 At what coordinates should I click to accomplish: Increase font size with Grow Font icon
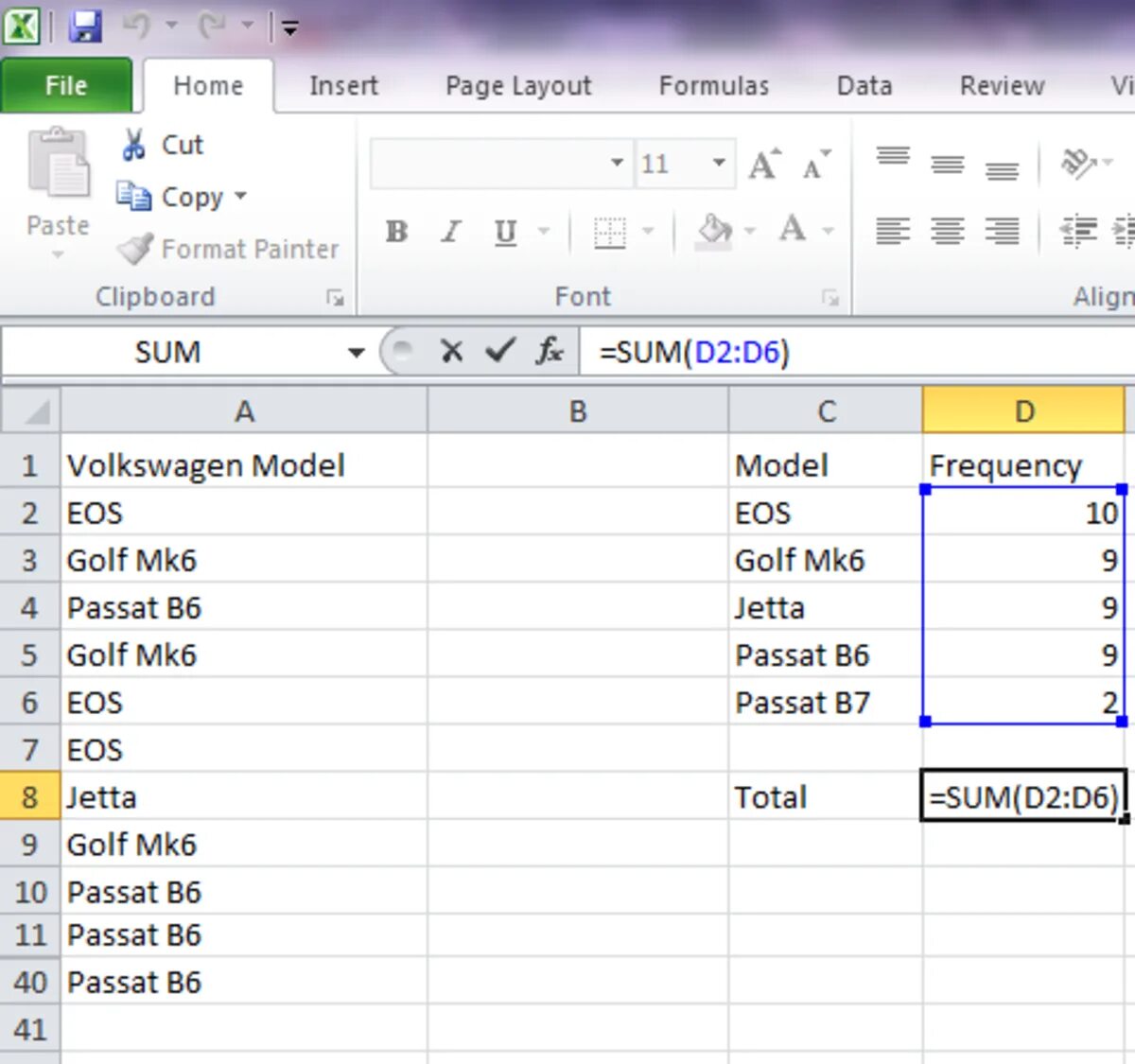764,165
